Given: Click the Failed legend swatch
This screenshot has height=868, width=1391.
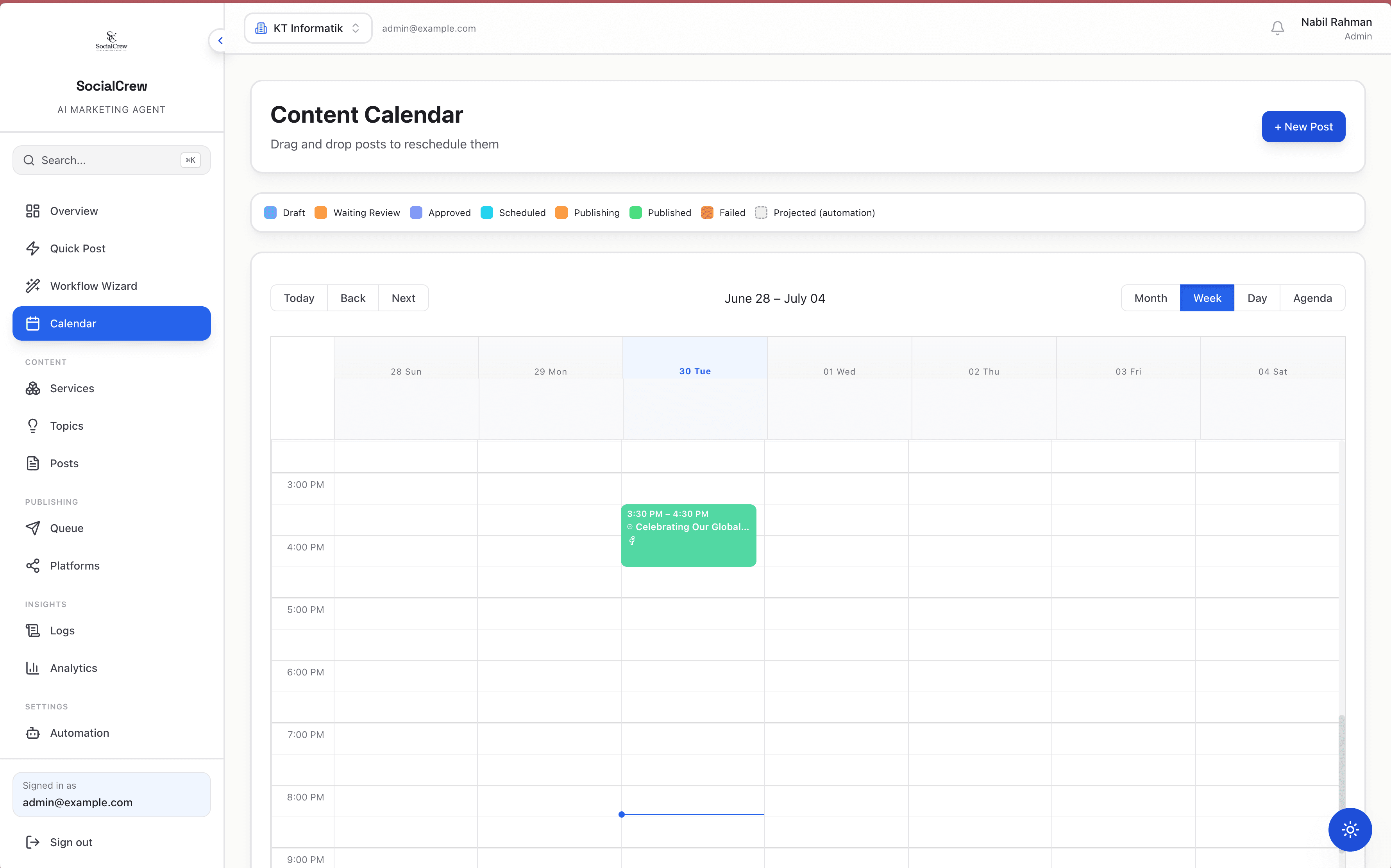Looking at the screenshot, I should [707, 213].
